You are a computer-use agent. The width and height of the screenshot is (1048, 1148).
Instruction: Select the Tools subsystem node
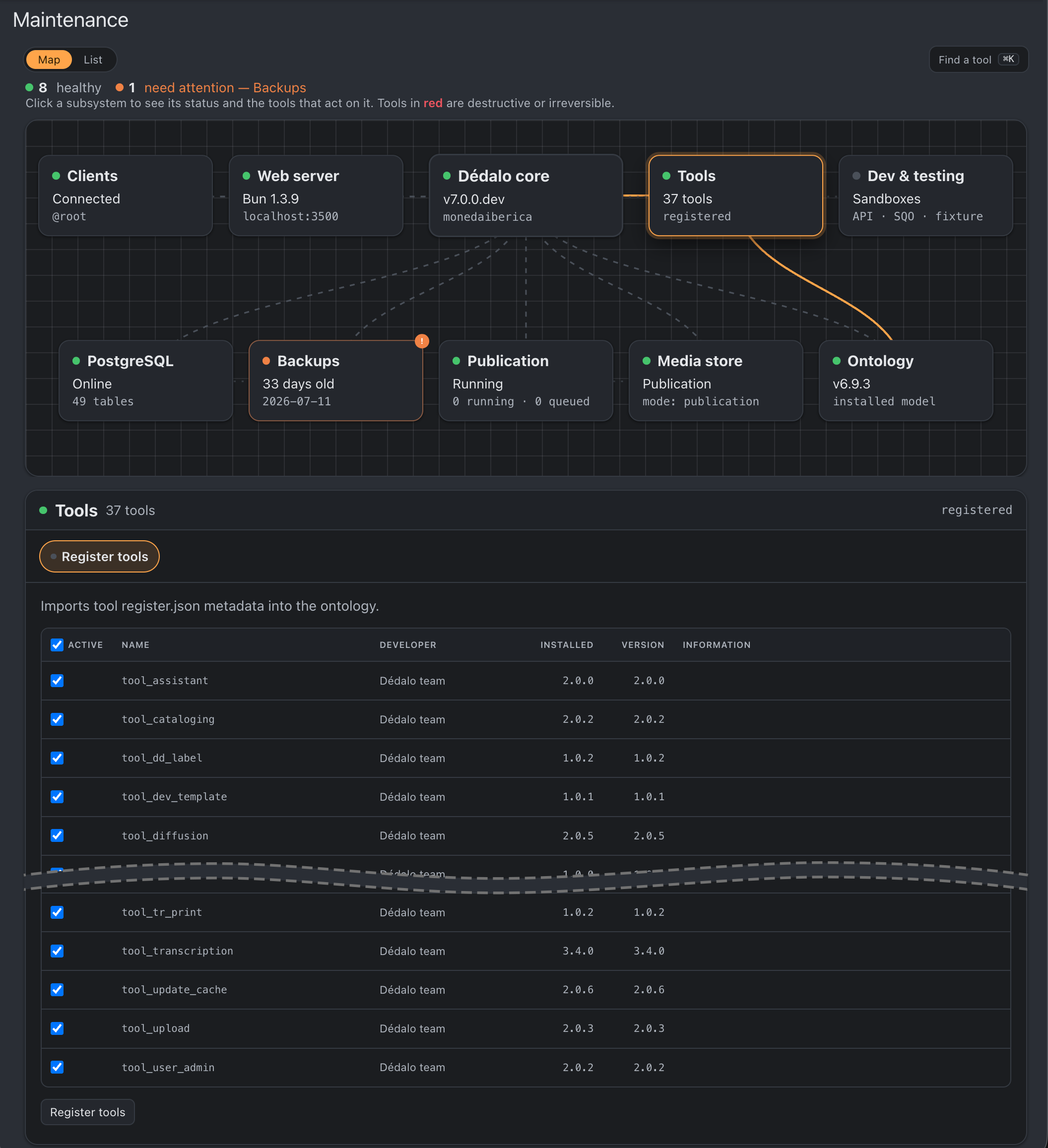point(735,195)
